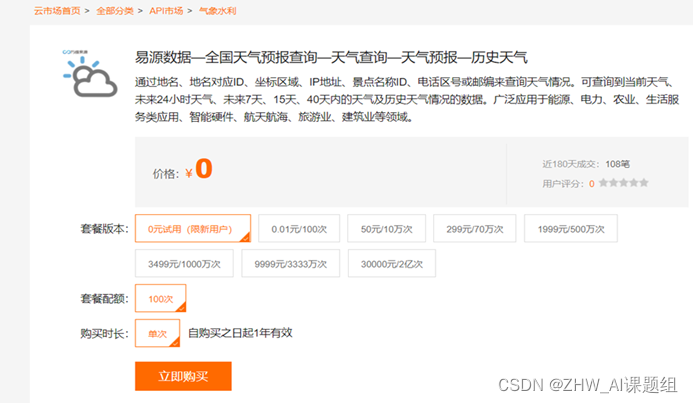693x403 pixels.
Task: Select the 30000元/2亿次 package
Action: click(x=392, y=263)
